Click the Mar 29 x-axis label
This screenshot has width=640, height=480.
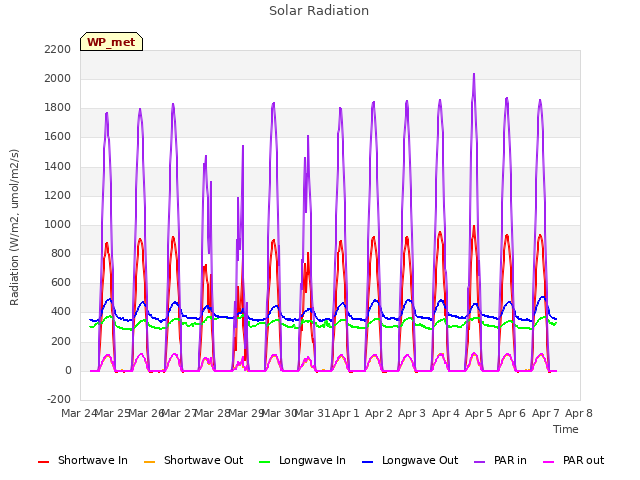(x=246, y=413)
